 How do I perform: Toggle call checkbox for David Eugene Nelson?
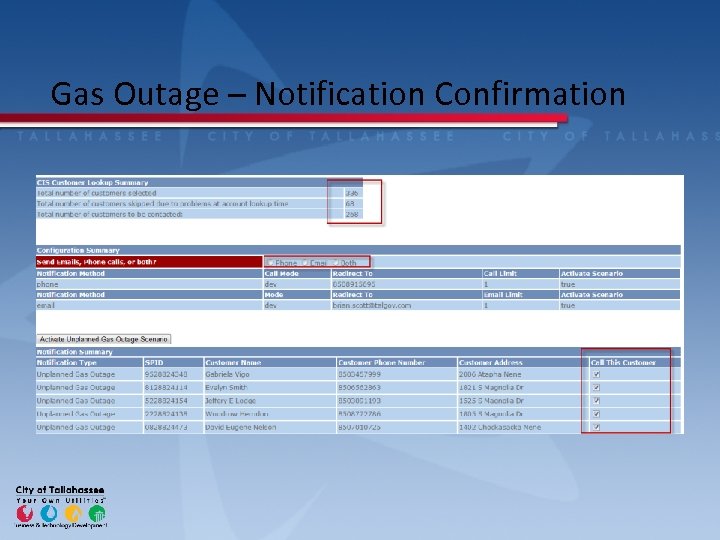596,427
